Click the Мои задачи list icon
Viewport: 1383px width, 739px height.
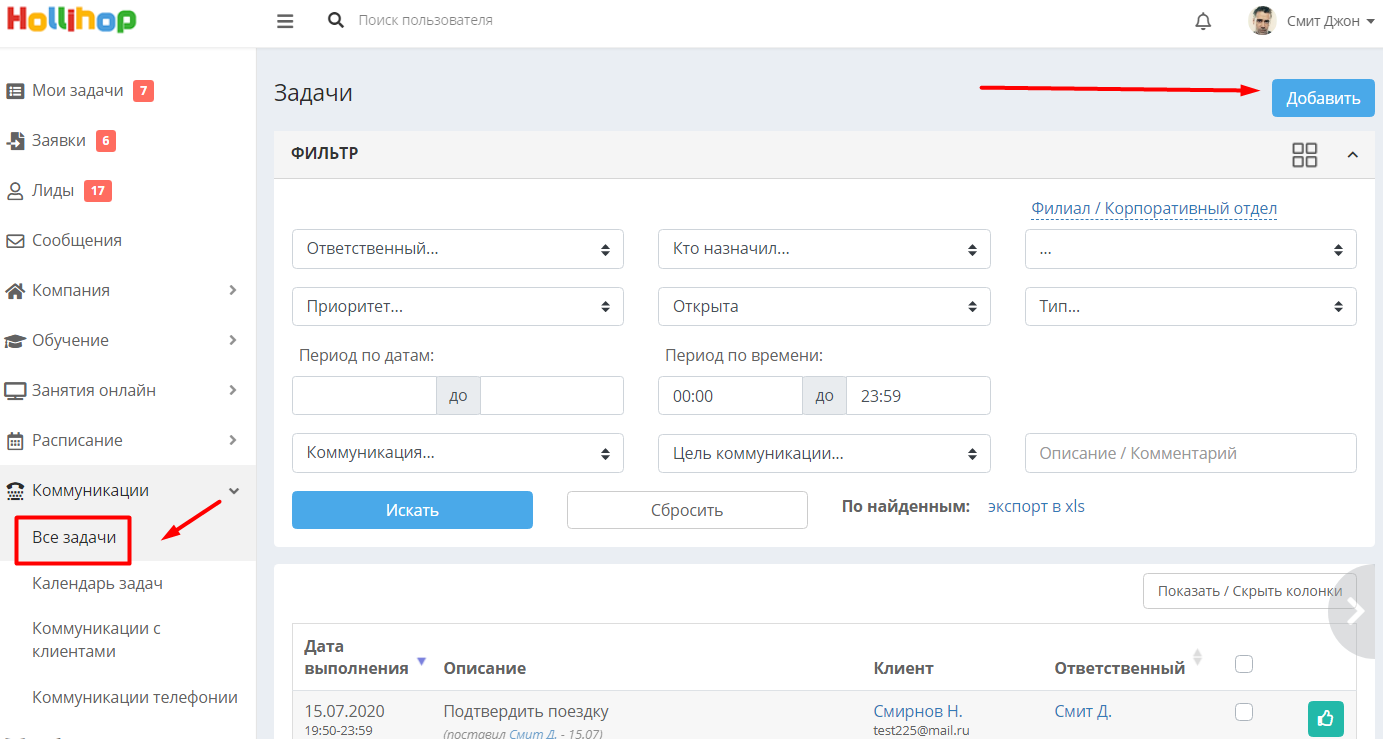pyautogui.click(x=15, y=91)
